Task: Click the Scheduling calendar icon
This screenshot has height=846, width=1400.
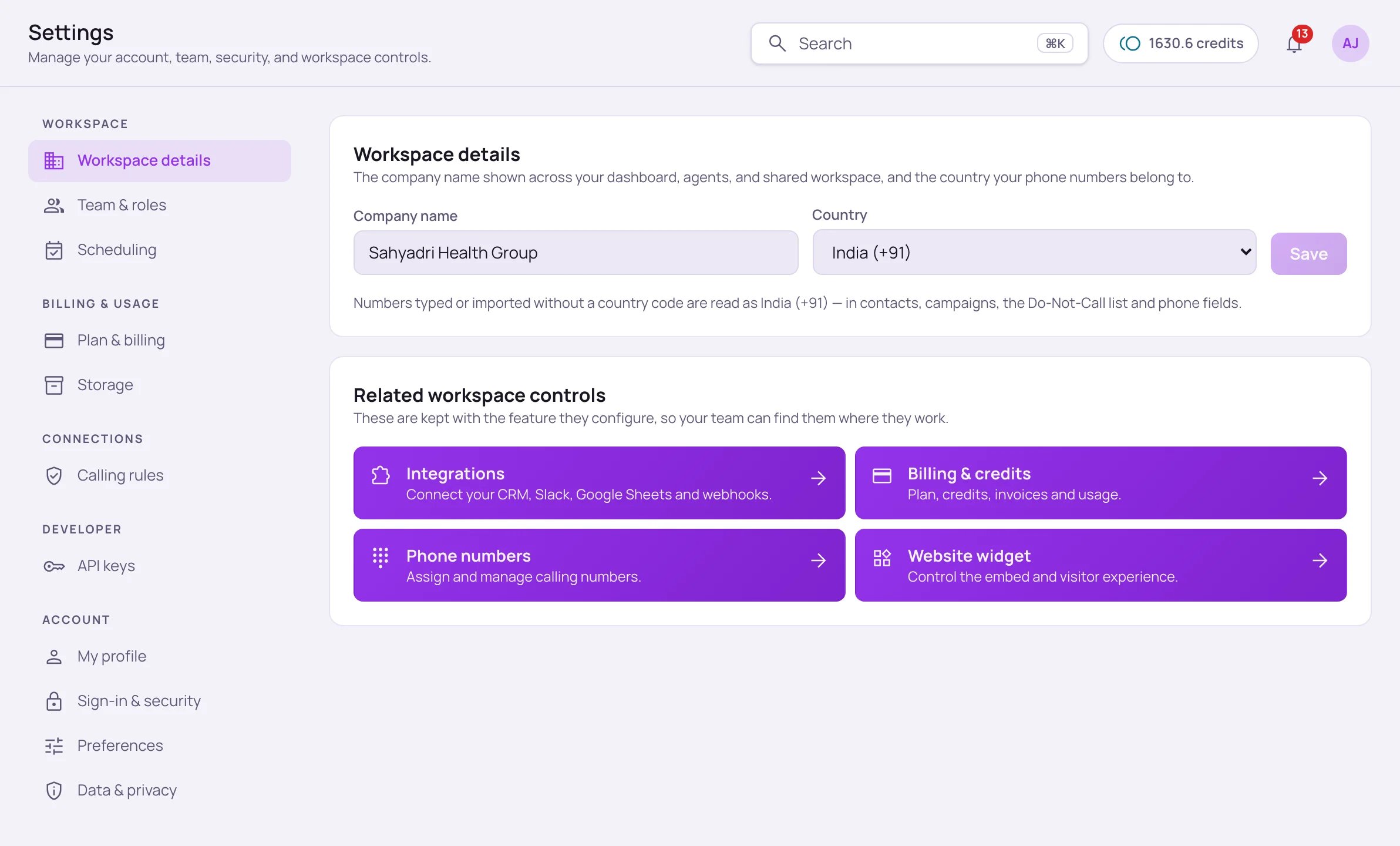Action: coord(54,250)
